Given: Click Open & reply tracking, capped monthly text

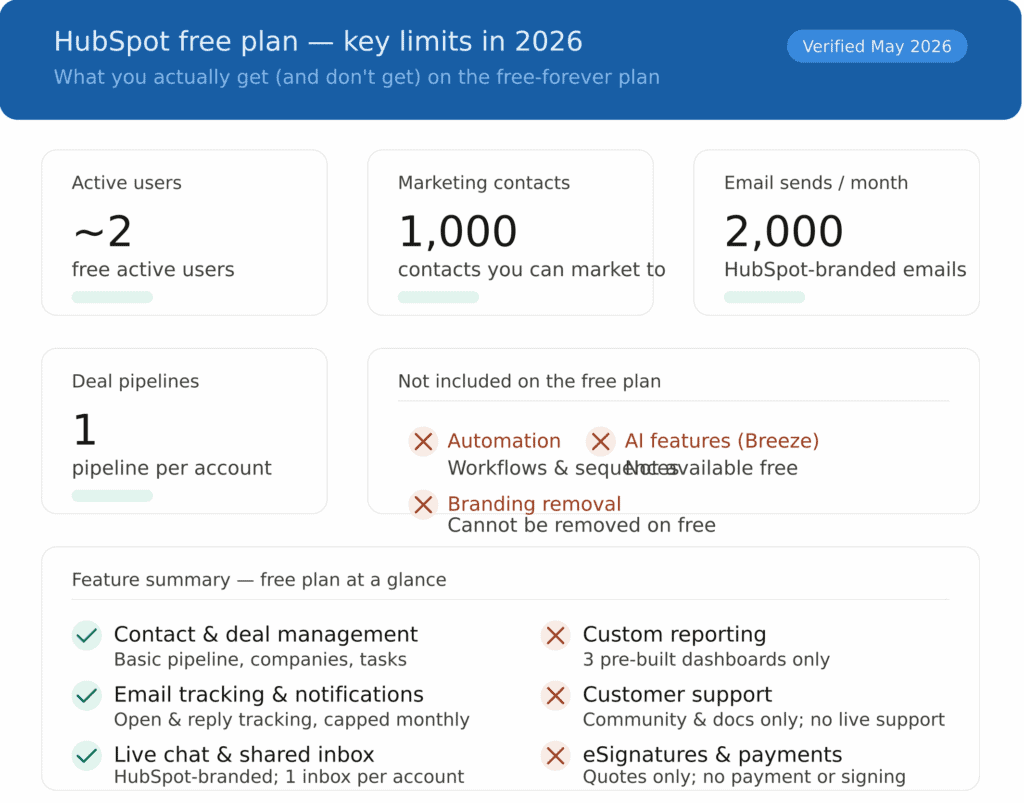Looking at the screenshot, I should point(291,719).
